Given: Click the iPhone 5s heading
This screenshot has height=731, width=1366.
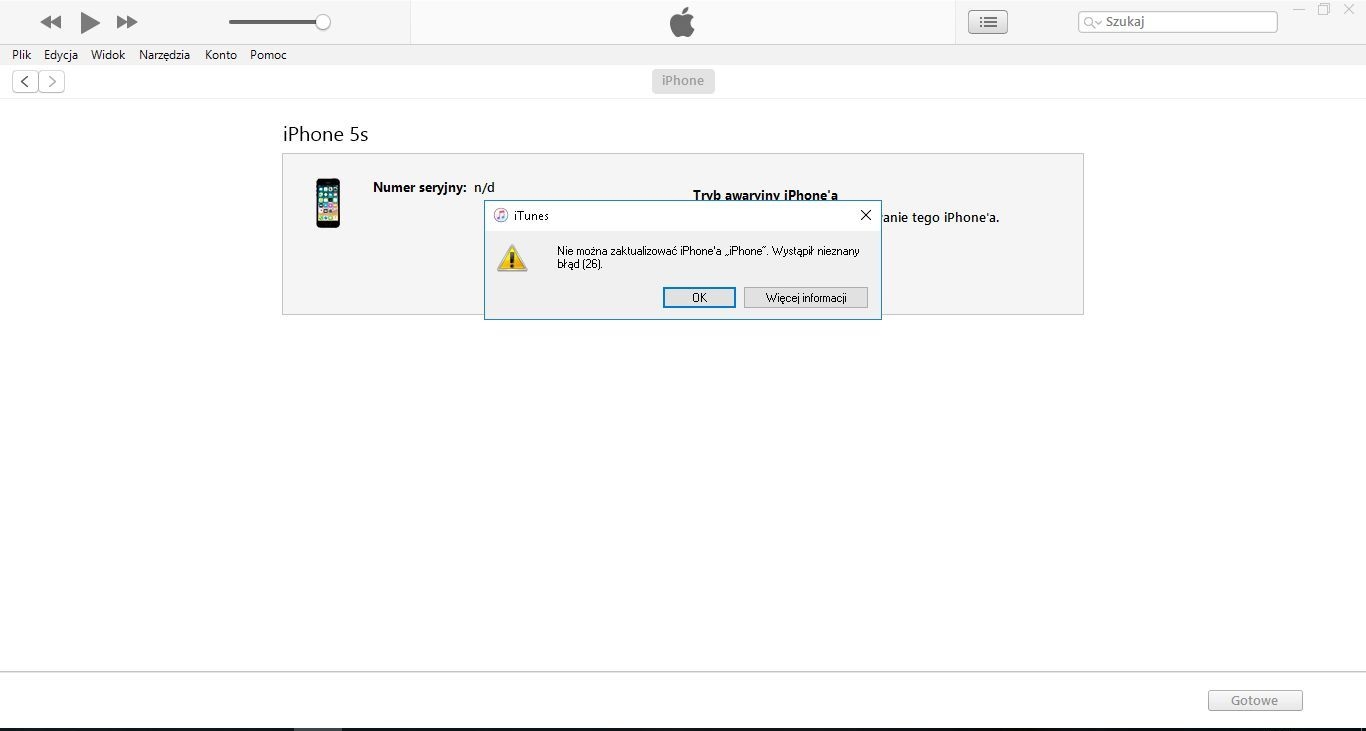Looking at the screenshot, I should click(326, 134).
